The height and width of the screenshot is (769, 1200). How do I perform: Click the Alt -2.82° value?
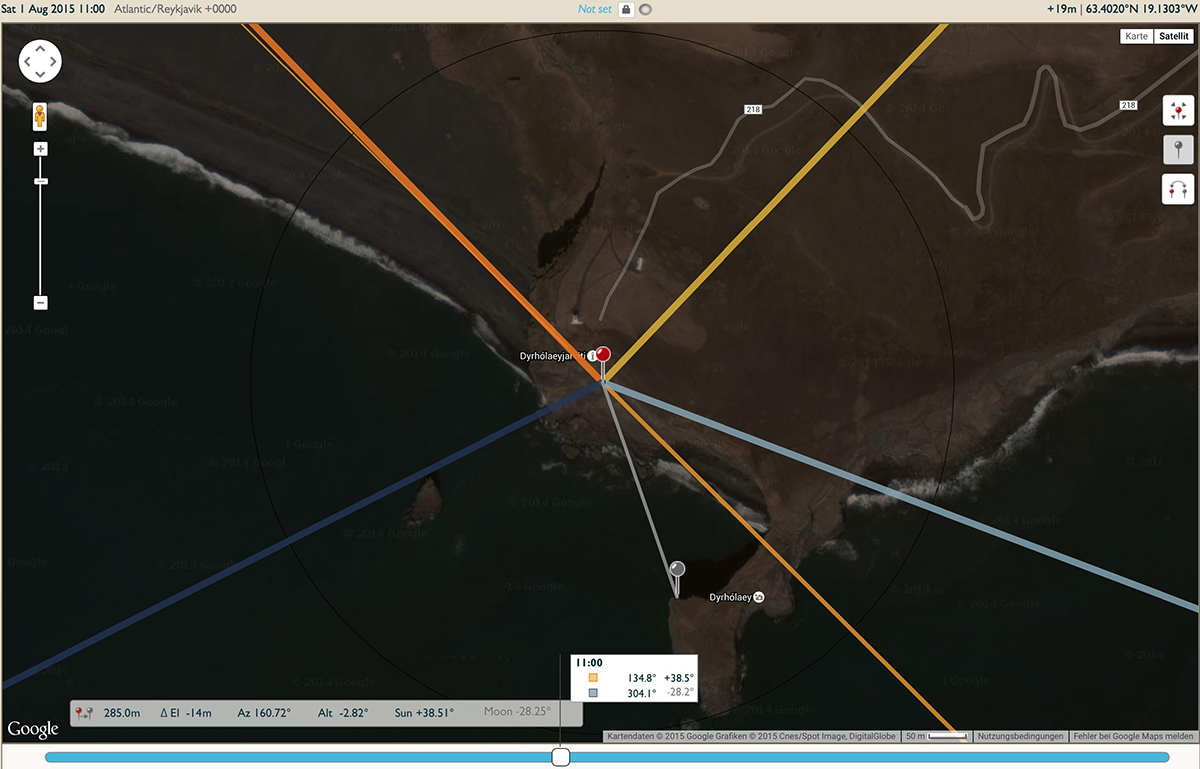click(x=344, y=713)
